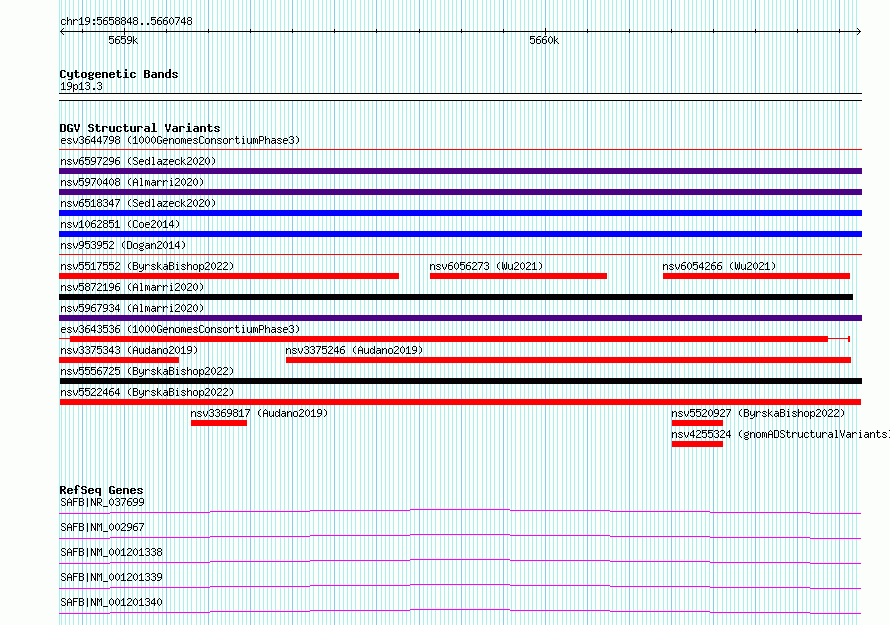This screenshot has width=890, height=625.
Task: Click the right scroll arrow on ruler
Action: [858, 32]
